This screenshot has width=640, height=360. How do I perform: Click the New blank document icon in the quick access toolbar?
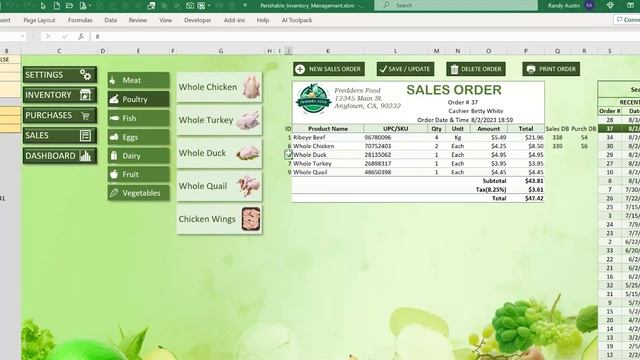point(57,6)
